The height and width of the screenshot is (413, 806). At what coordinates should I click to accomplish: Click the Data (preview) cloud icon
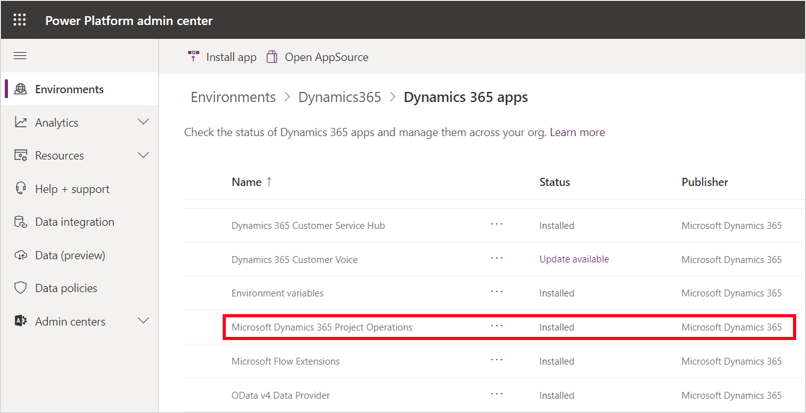(21, 255)
